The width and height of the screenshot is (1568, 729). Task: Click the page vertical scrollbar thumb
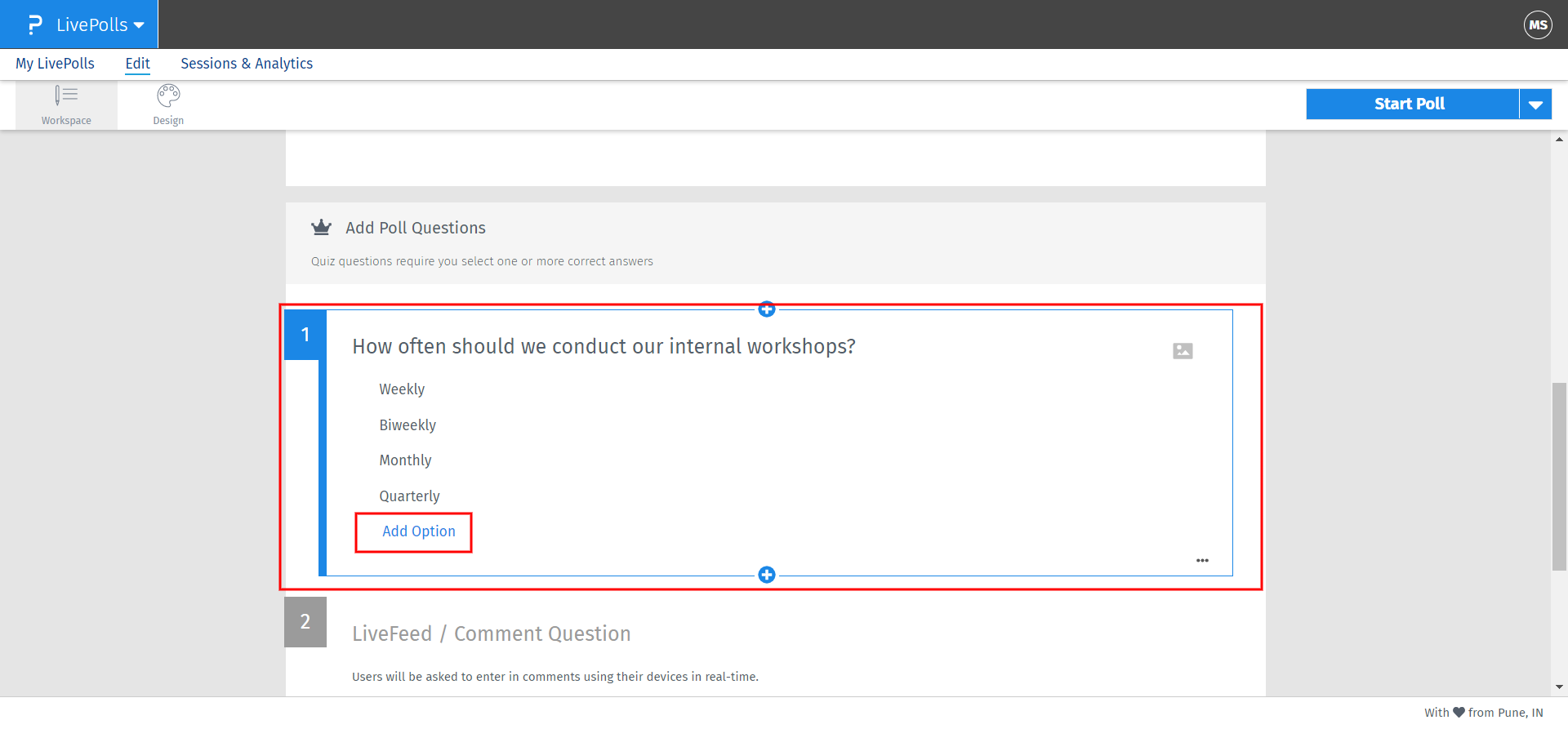click(1559, 476)
